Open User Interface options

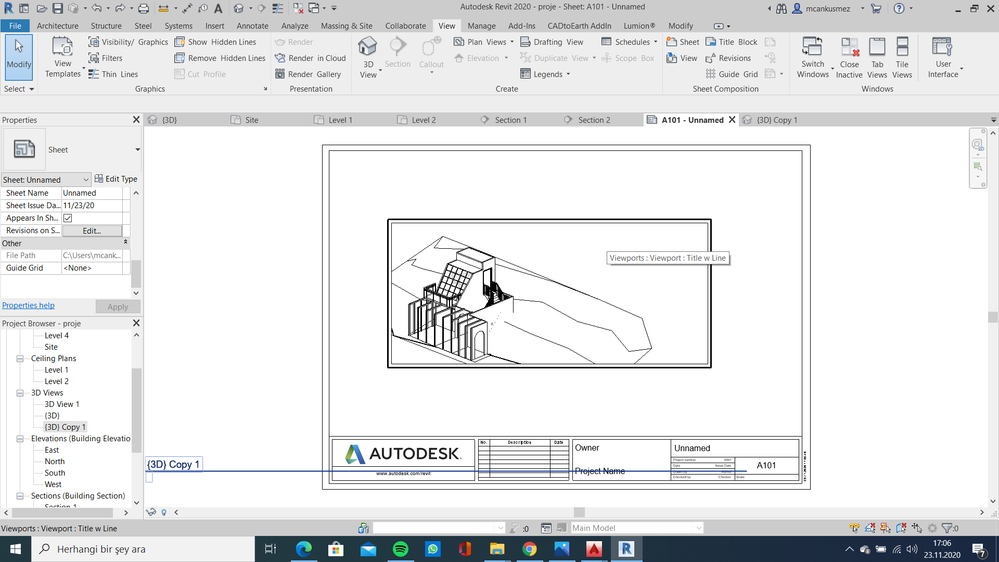click(x=943, y=57)
